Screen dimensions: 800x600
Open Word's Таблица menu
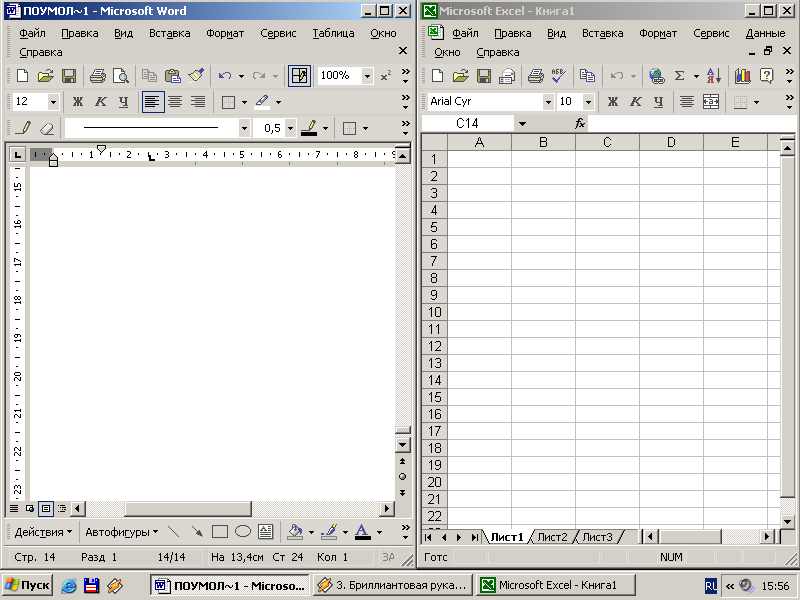333,33
